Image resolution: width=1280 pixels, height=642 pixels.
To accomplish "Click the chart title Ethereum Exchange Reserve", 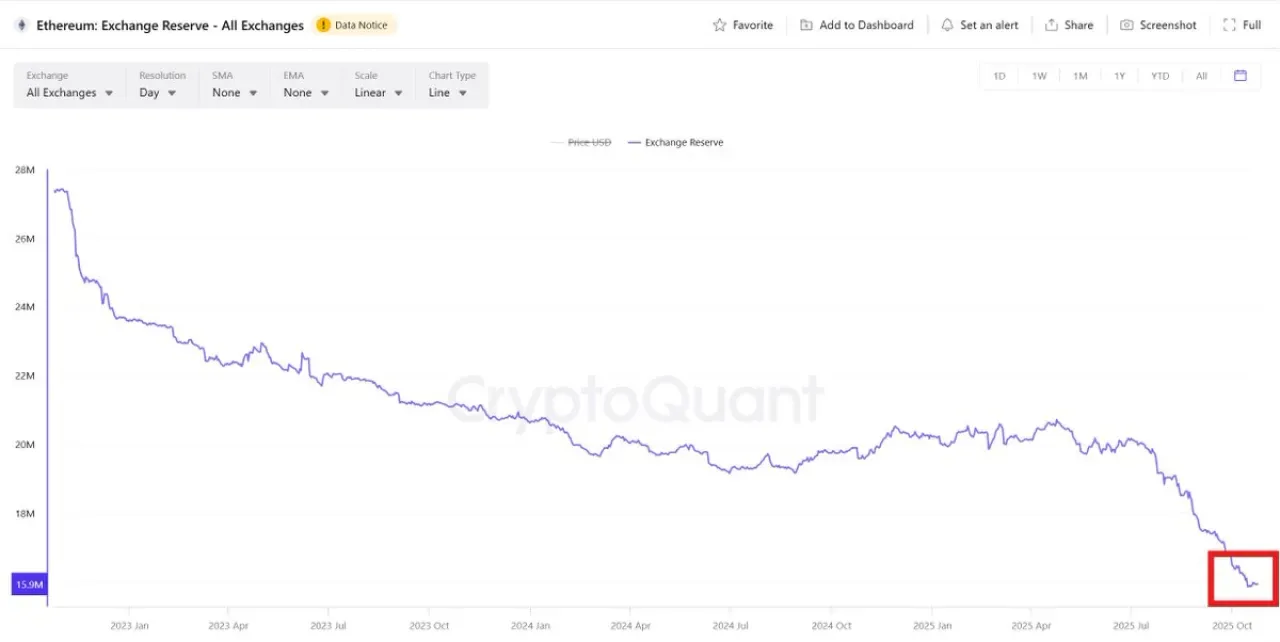I will point(170,25).
